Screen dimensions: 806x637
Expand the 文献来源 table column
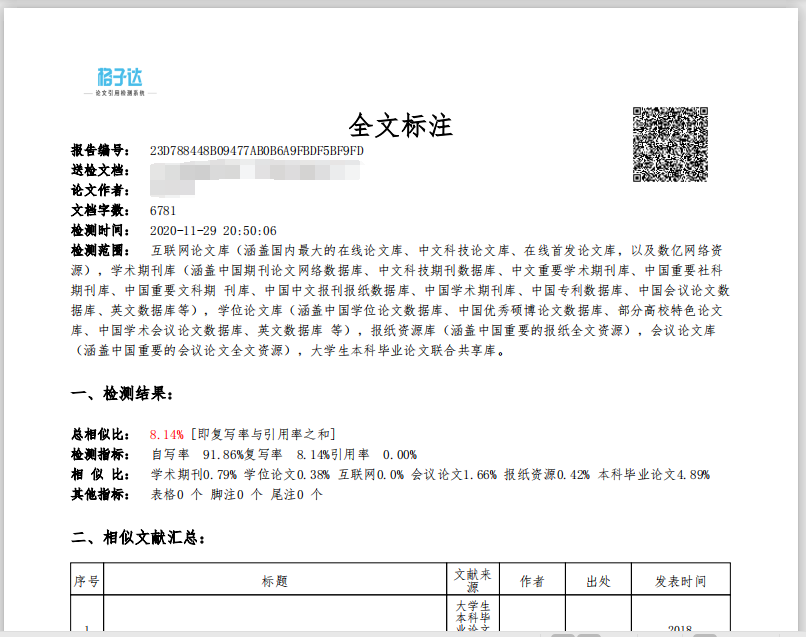[474, 578]
